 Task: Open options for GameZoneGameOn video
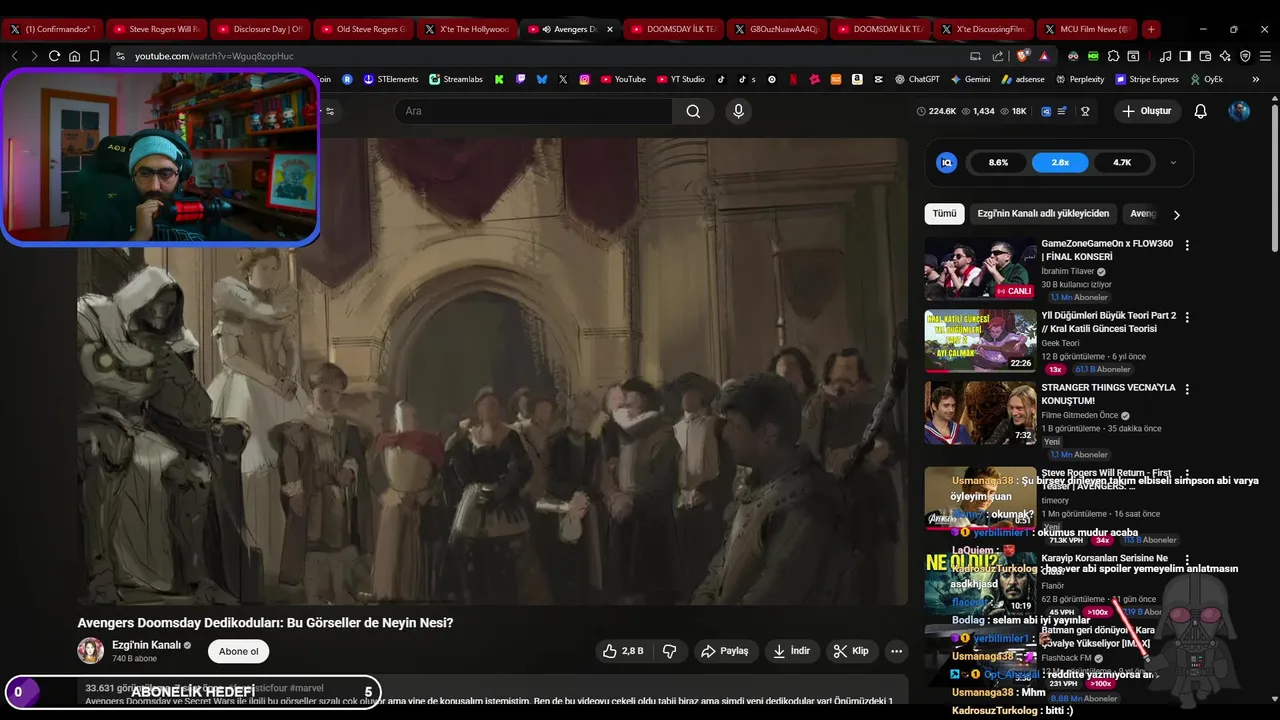1187,245
